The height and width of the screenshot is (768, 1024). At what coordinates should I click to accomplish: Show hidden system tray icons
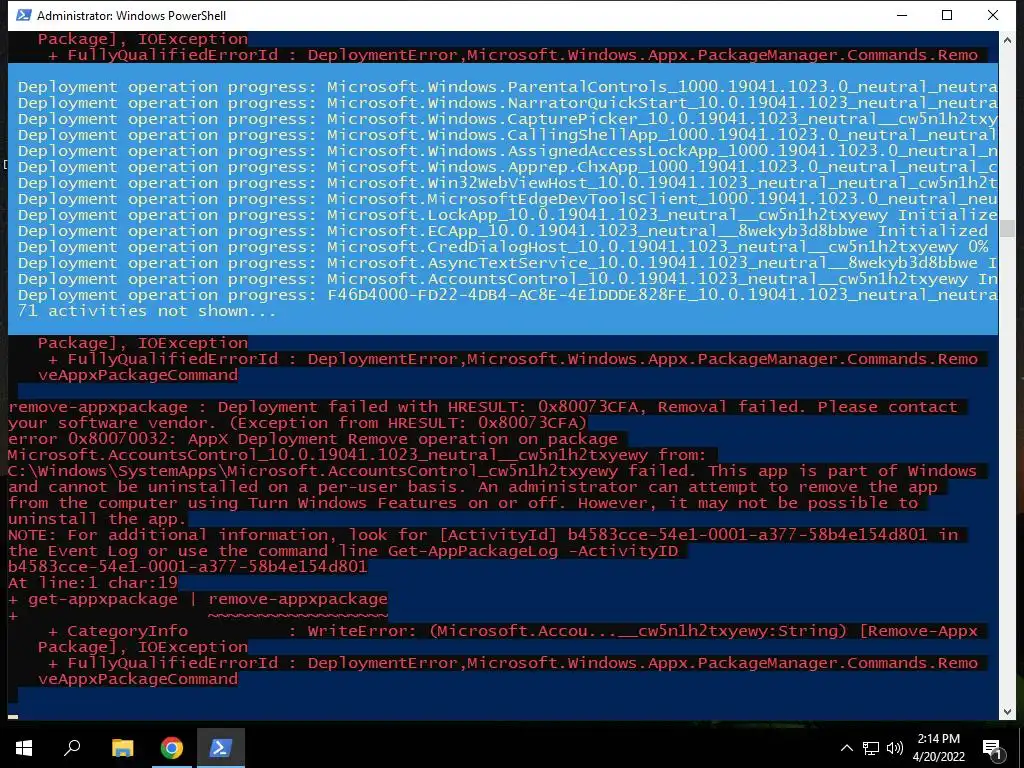click(x=846, y=748)
